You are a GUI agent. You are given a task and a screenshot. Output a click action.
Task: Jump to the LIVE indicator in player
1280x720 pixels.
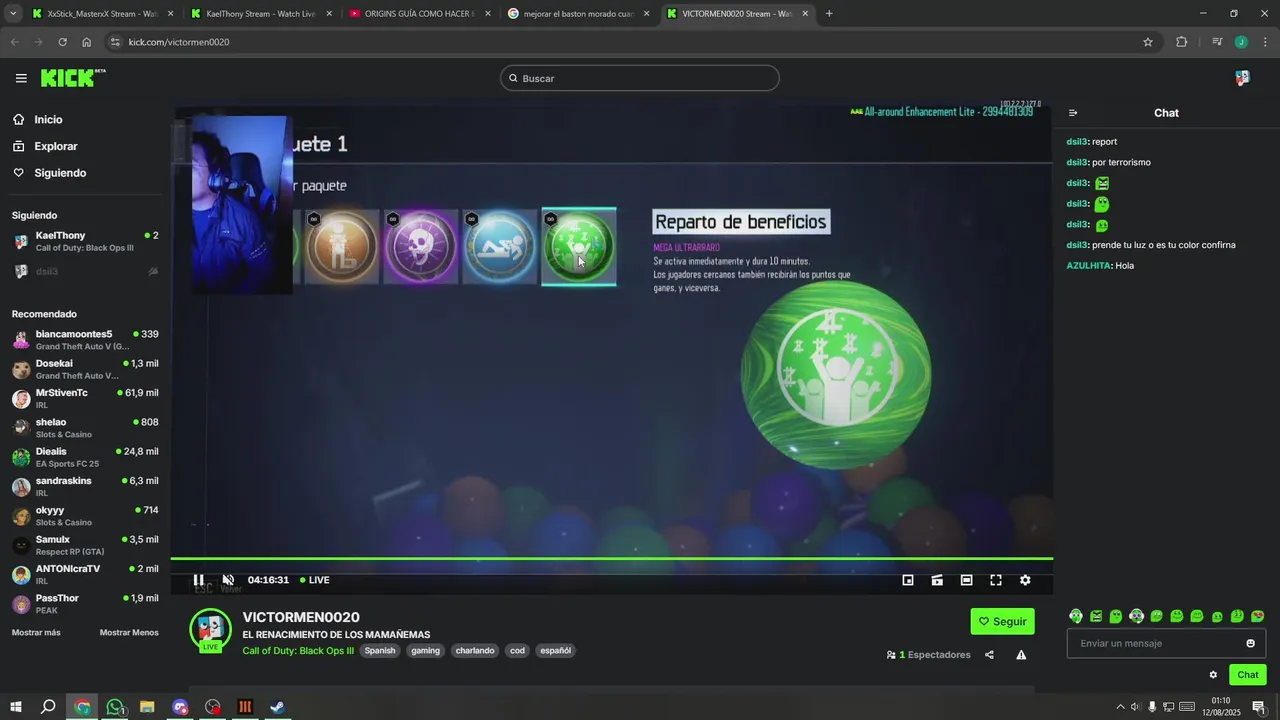click(315, 580)
